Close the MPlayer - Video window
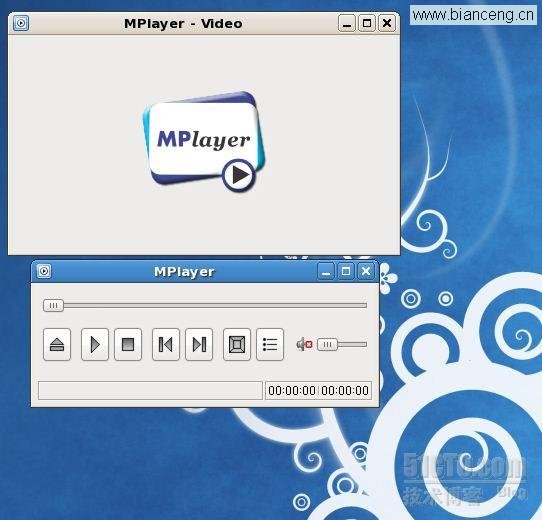Viewport: 542px width, 520px height. (387, 23)
